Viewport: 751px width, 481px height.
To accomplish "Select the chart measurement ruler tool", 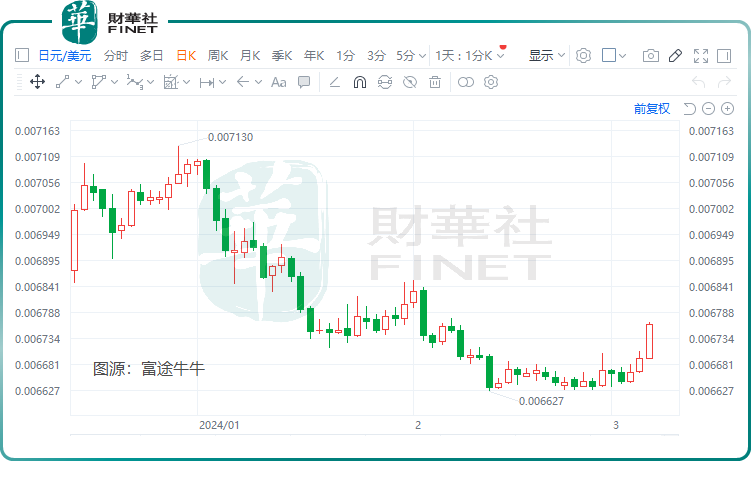I will (171, 82).
